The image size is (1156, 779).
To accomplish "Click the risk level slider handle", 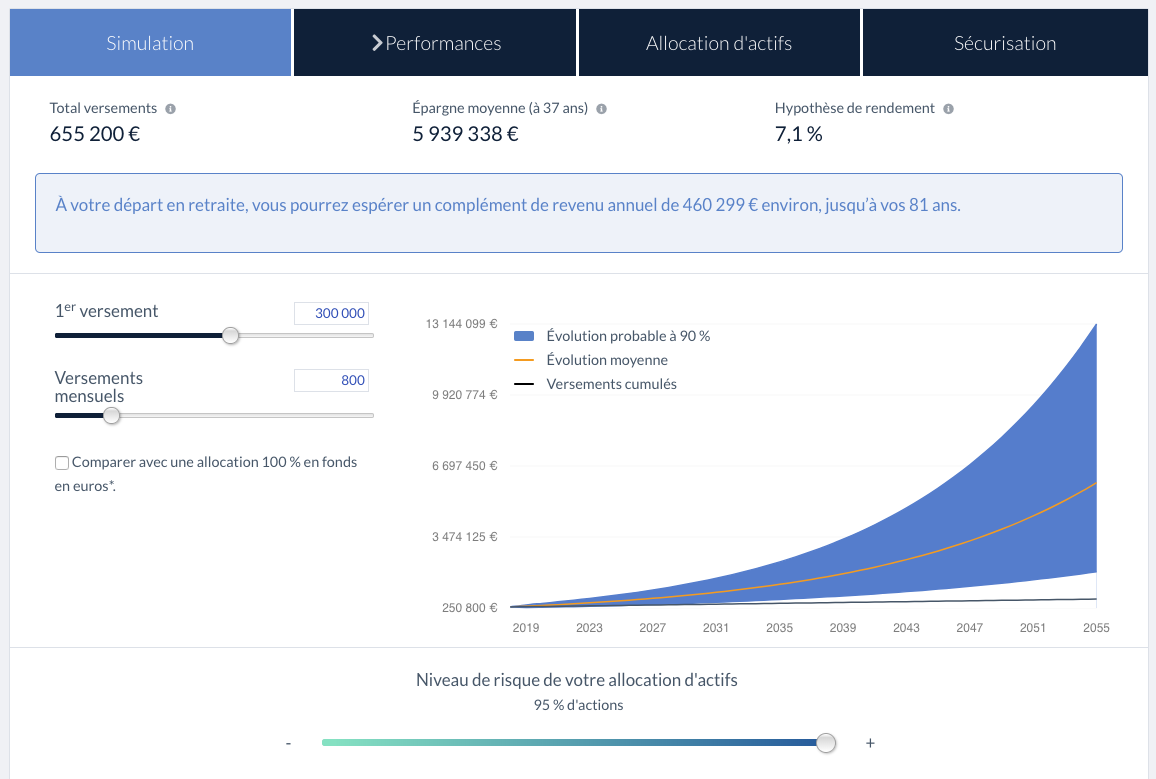I will (x=826, y=743).
